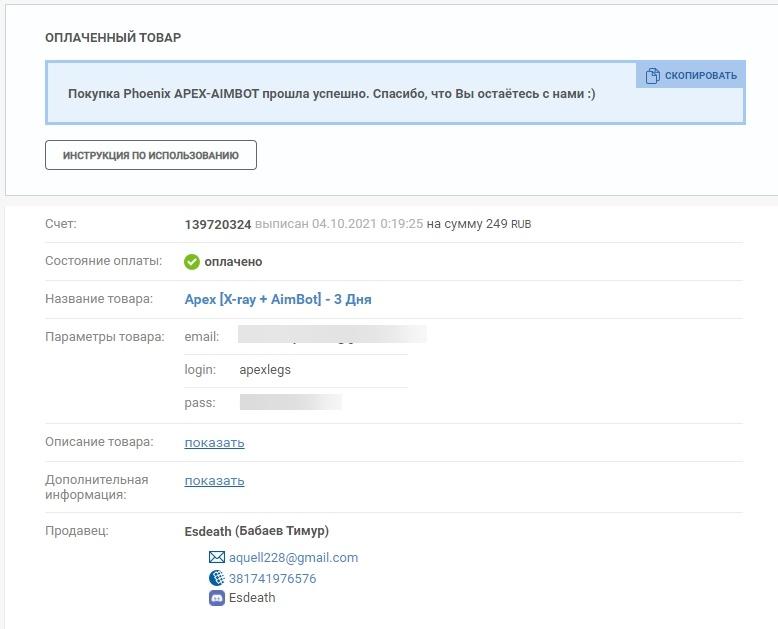This screenshot has width=778, height=629.
Task: Click the WebMoney globe icon
Action: (217, 578)
